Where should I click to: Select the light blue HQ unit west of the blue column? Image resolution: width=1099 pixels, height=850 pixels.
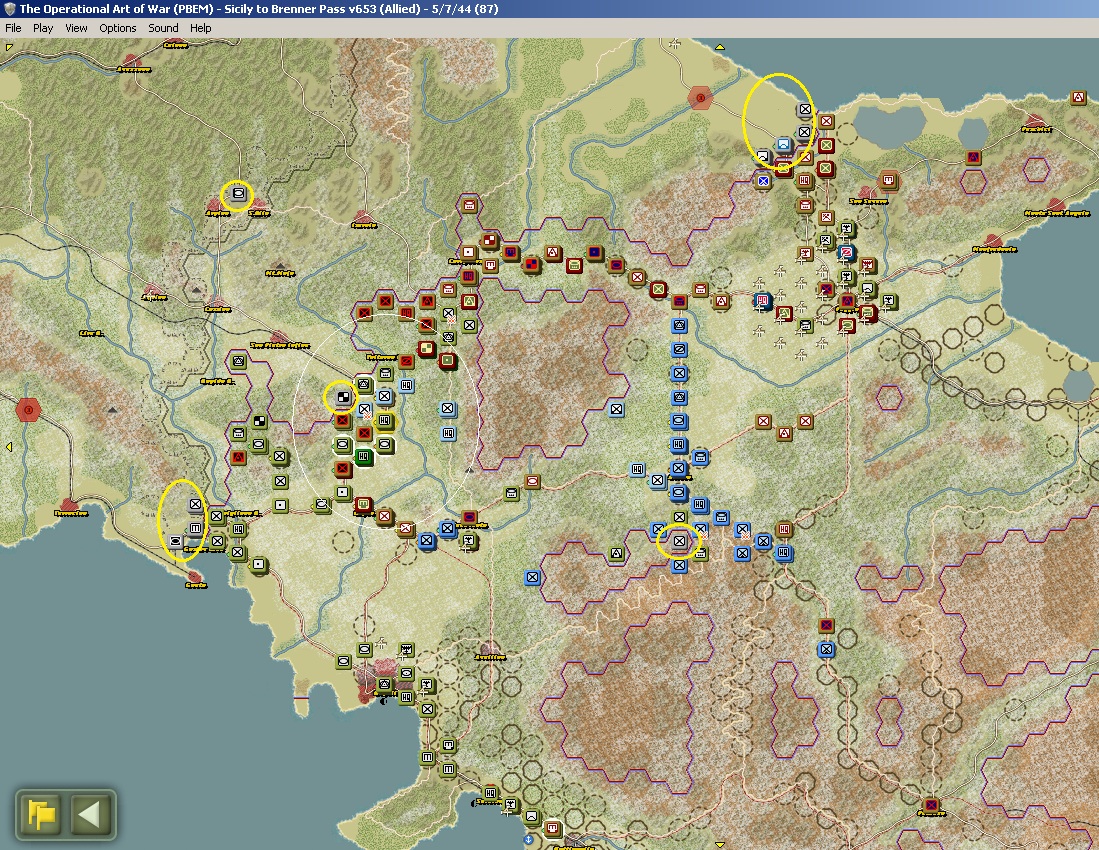tap(636, 469)
